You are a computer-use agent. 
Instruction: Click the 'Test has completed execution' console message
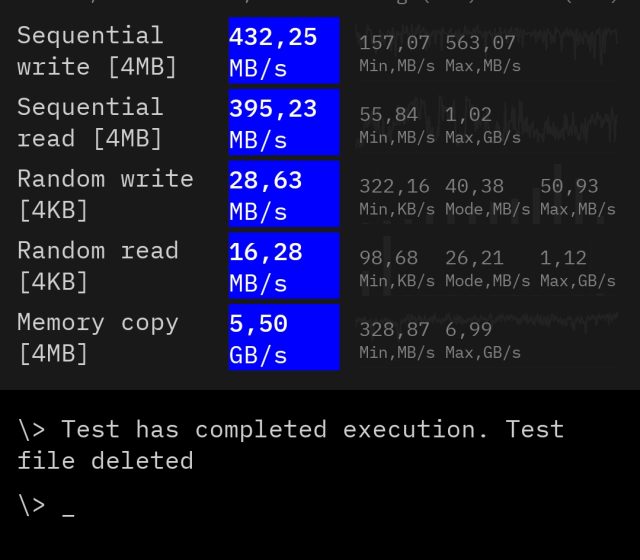291,445
